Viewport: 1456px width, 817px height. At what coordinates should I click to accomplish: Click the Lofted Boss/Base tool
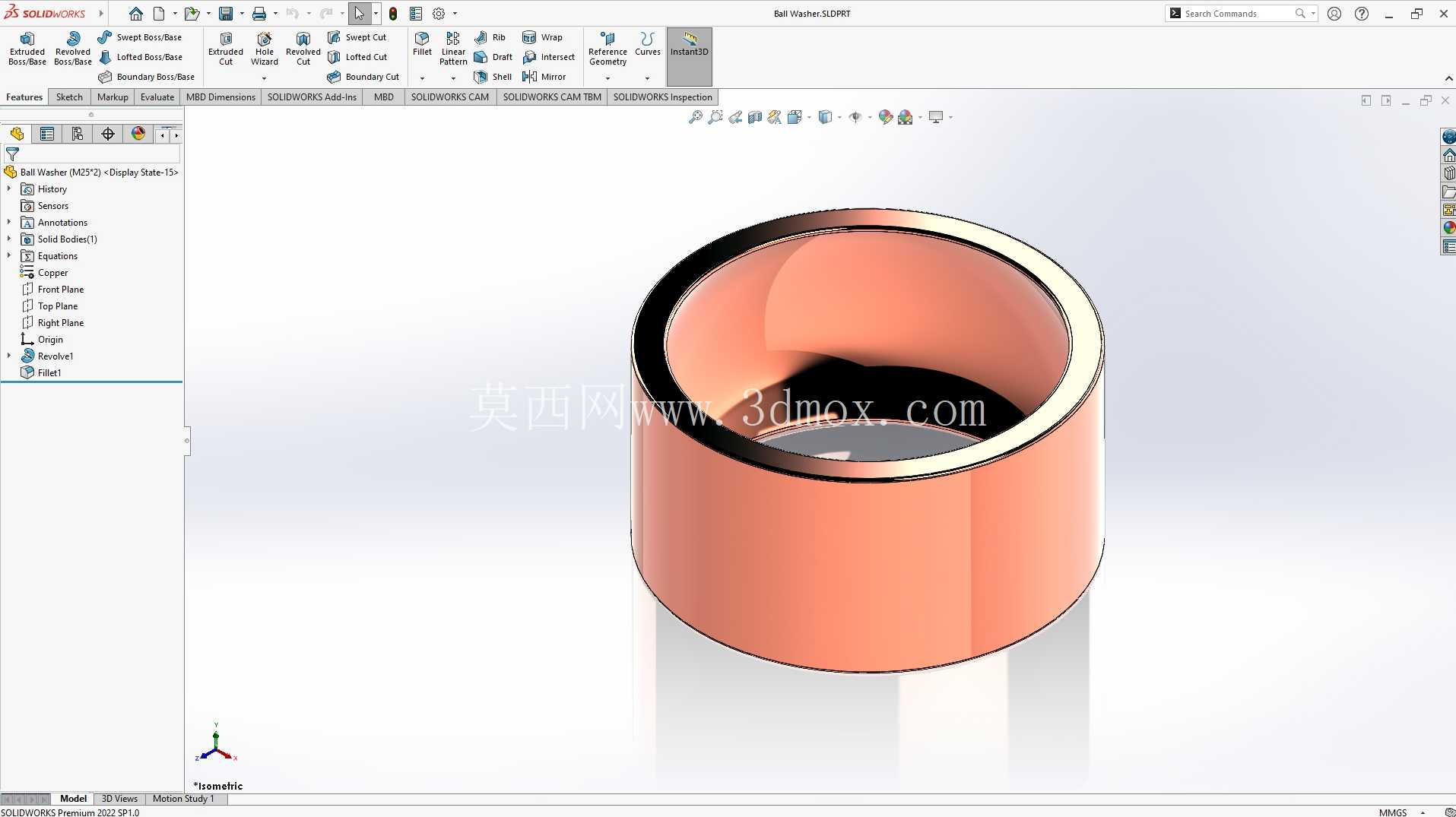tap(141, 57)
